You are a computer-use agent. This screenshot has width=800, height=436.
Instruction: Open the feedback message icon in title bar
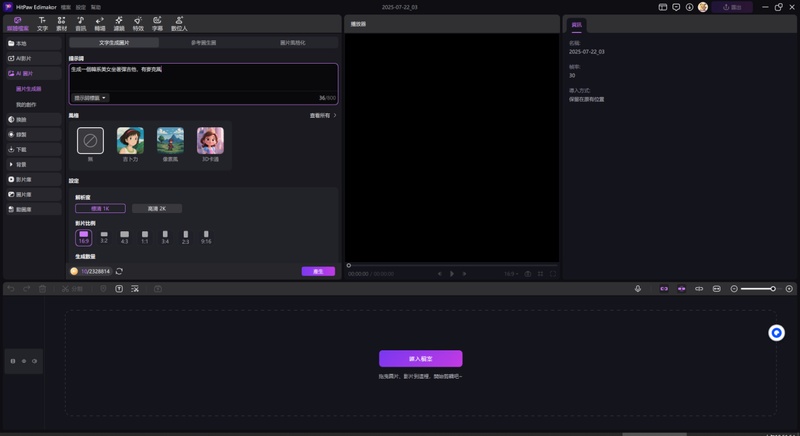(x=676, y=7)
